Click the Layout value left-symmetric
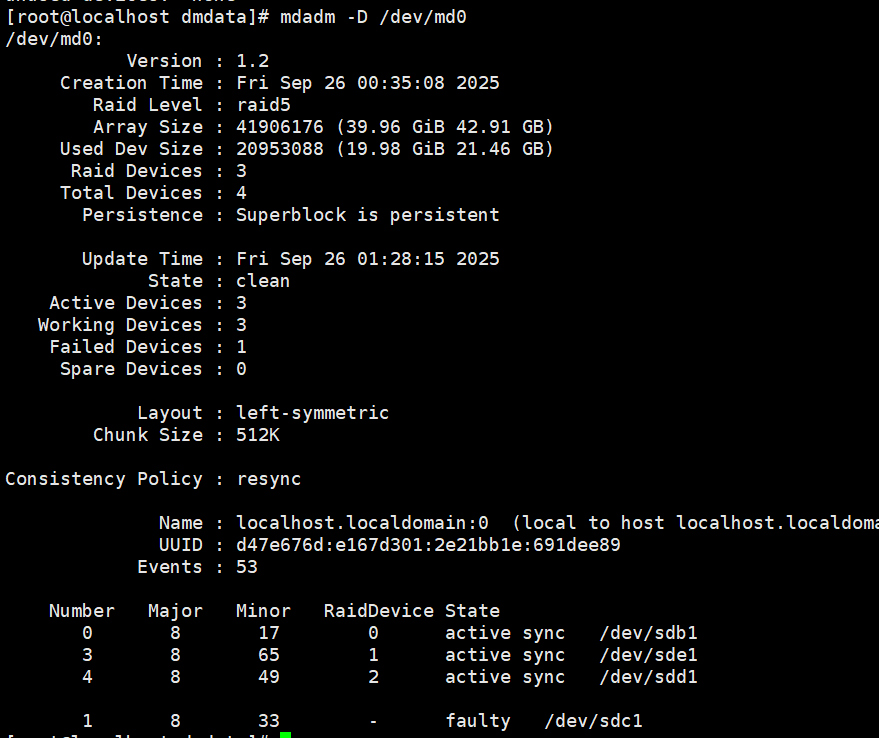This screenshot has height=738, width=879. (x=312, y=413)
